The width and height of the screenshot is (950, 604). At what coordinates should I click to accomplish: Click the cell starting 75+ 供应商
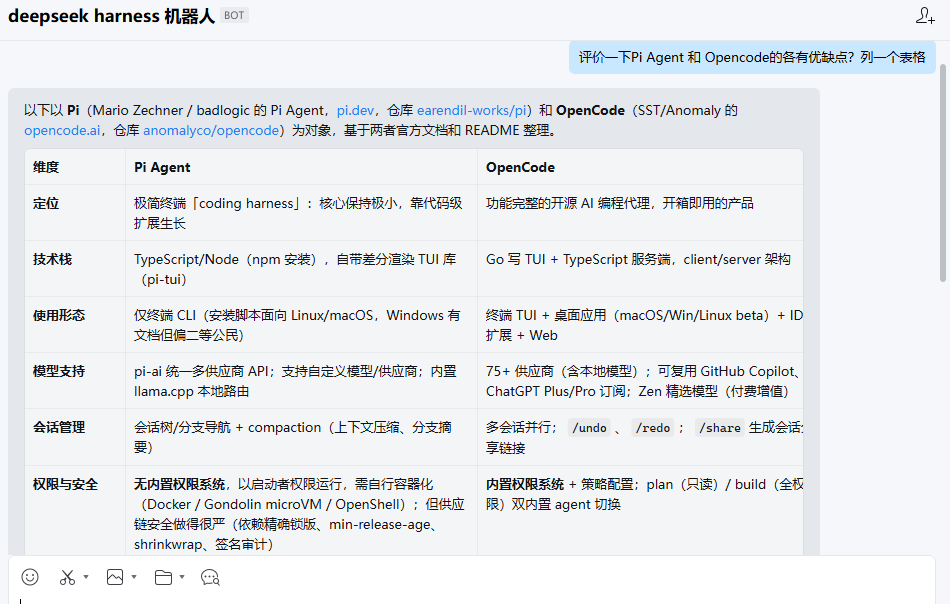(640, 381)
